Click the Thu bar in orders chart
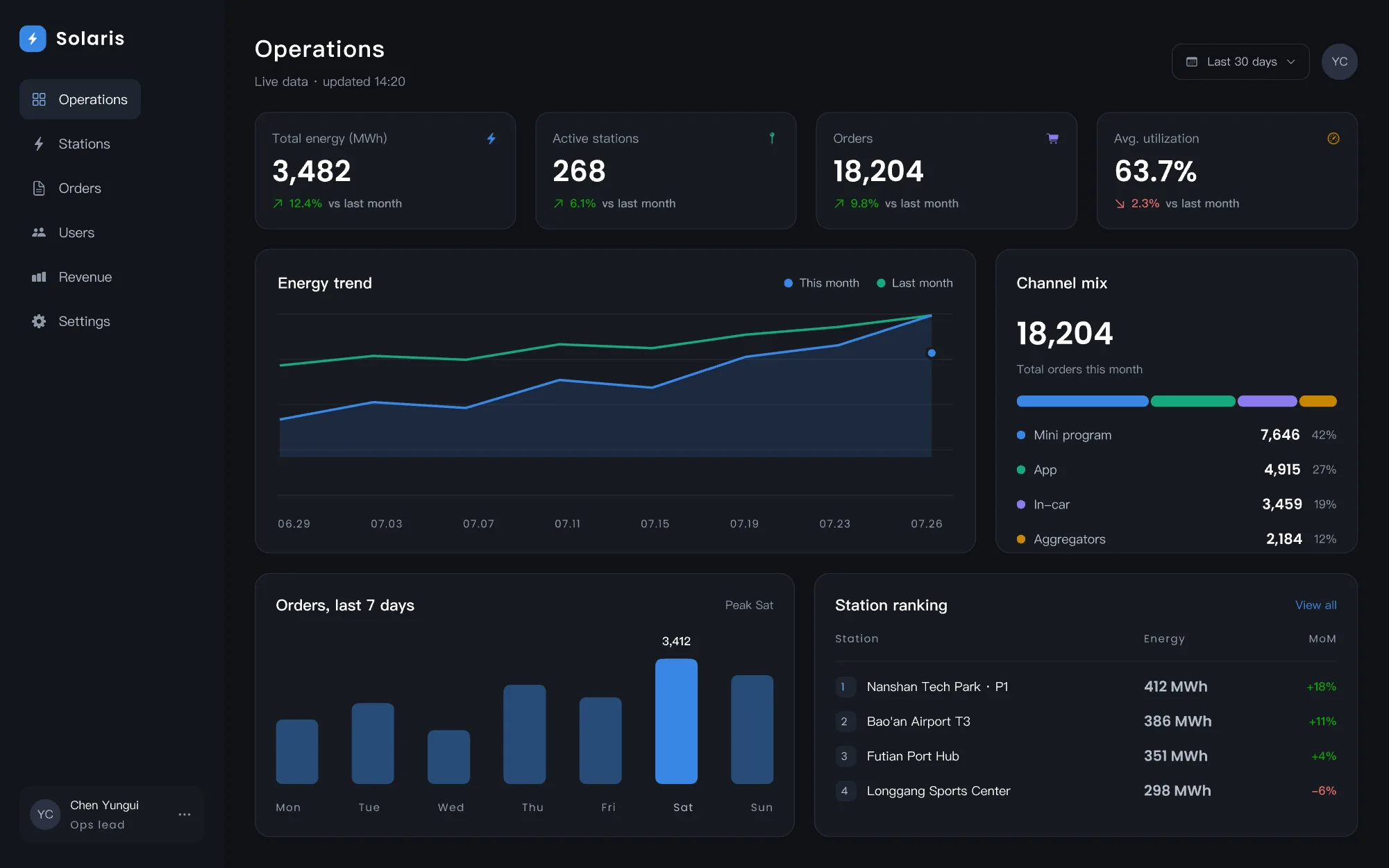 pos(525,734)
